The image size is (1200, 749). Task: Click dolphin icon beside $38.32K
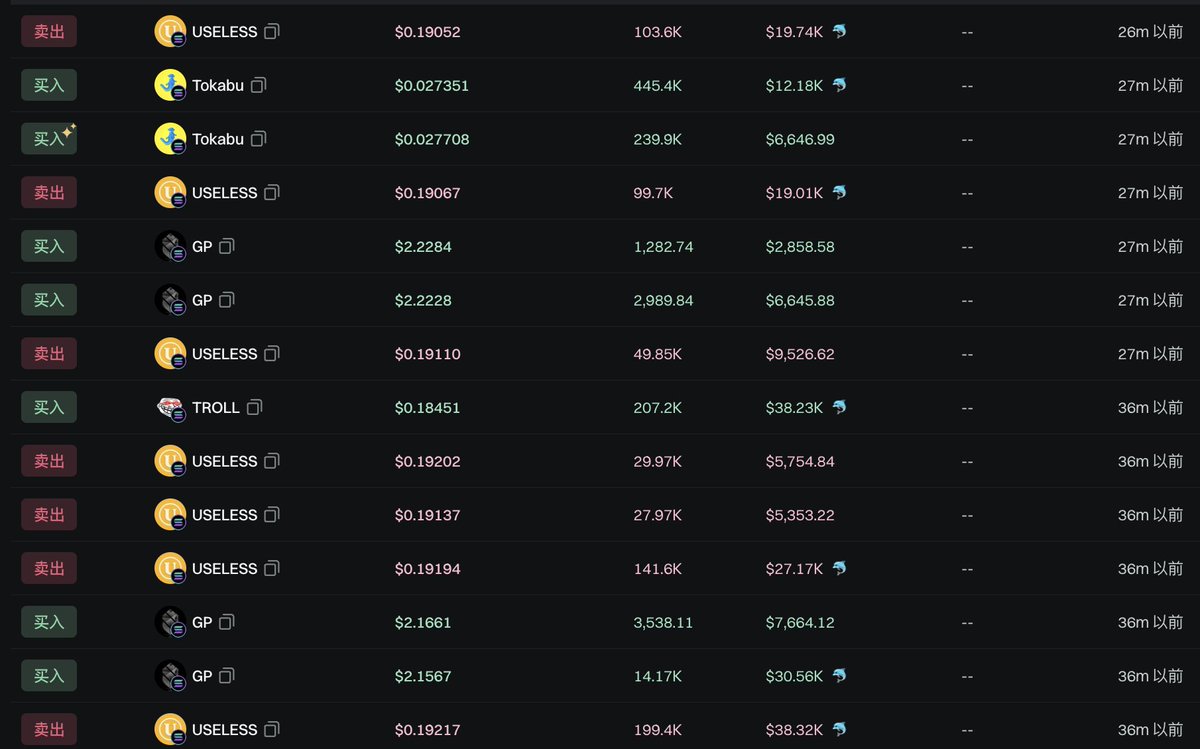pos(840,729)
